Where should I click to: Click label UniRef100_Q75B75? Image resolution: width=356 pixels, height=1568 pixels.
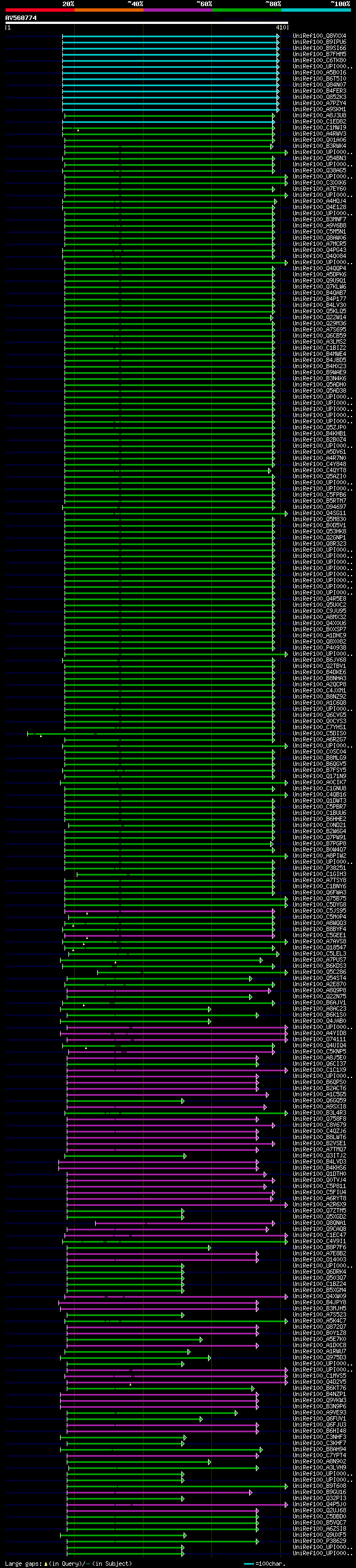click(319, 898)
